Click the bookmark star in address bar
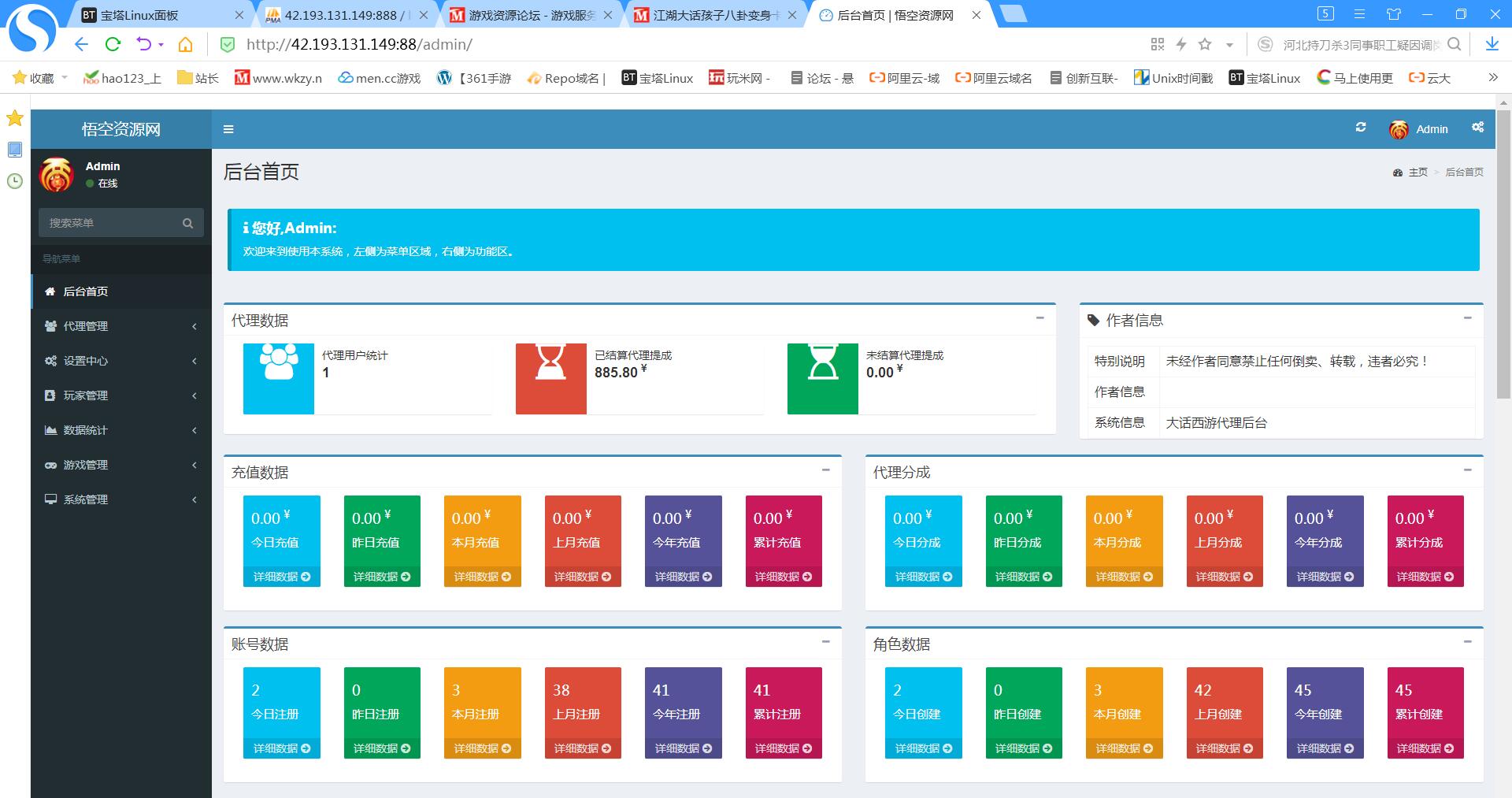 tap(1204, 45)
